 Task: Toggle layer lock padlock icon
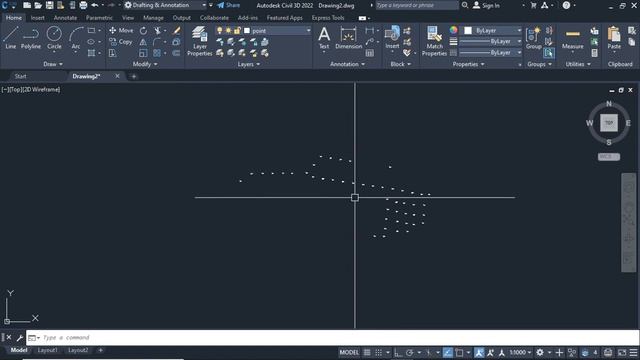click(x=237, y=31)
